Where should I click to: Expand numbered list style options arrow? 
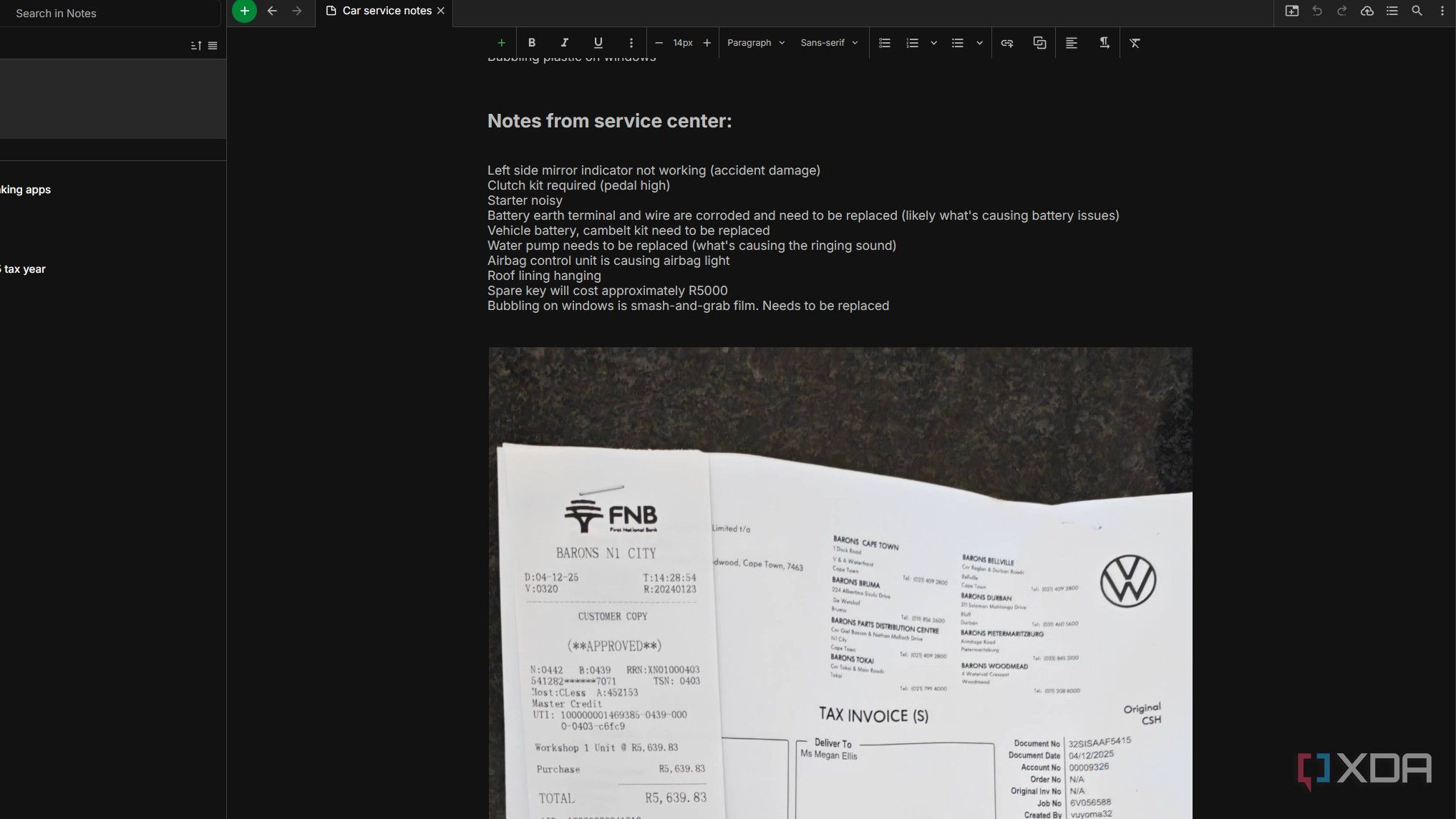point(934,43)
